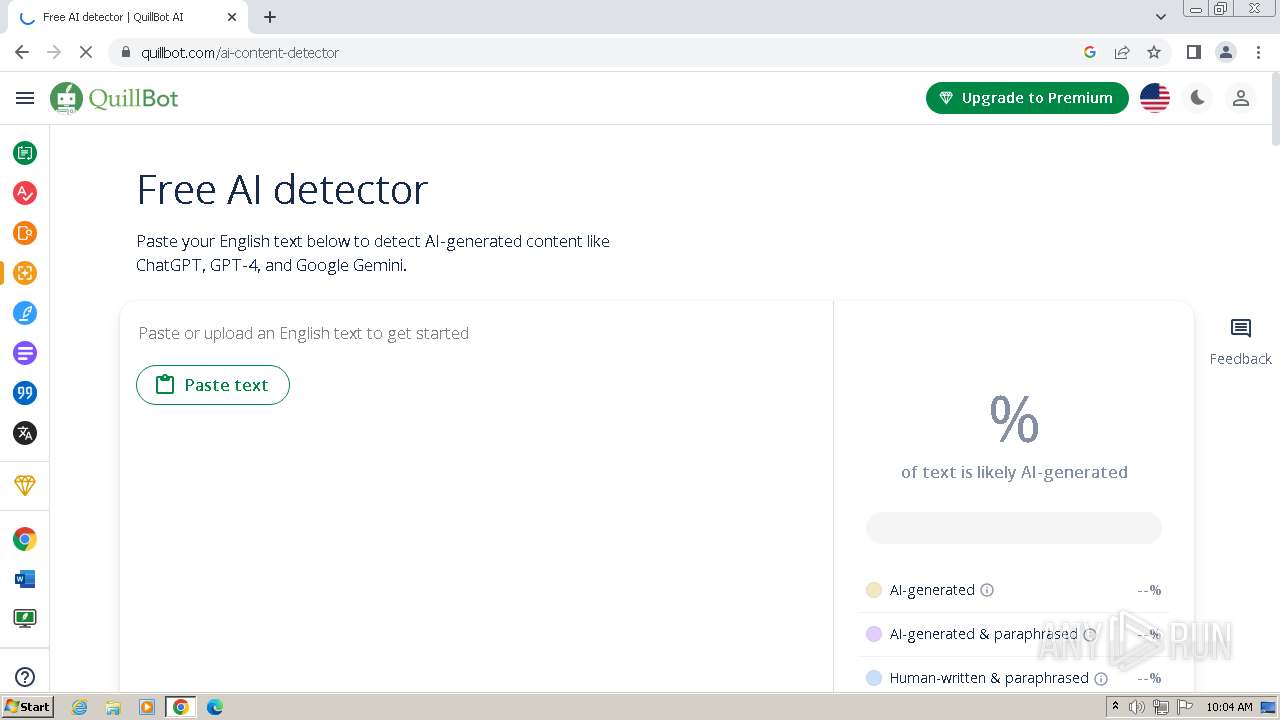The width and height of the screenshot is (1280, 720).
Task: Open QuillBot for Chrome sidebar icon
Action: coord(25,539)
